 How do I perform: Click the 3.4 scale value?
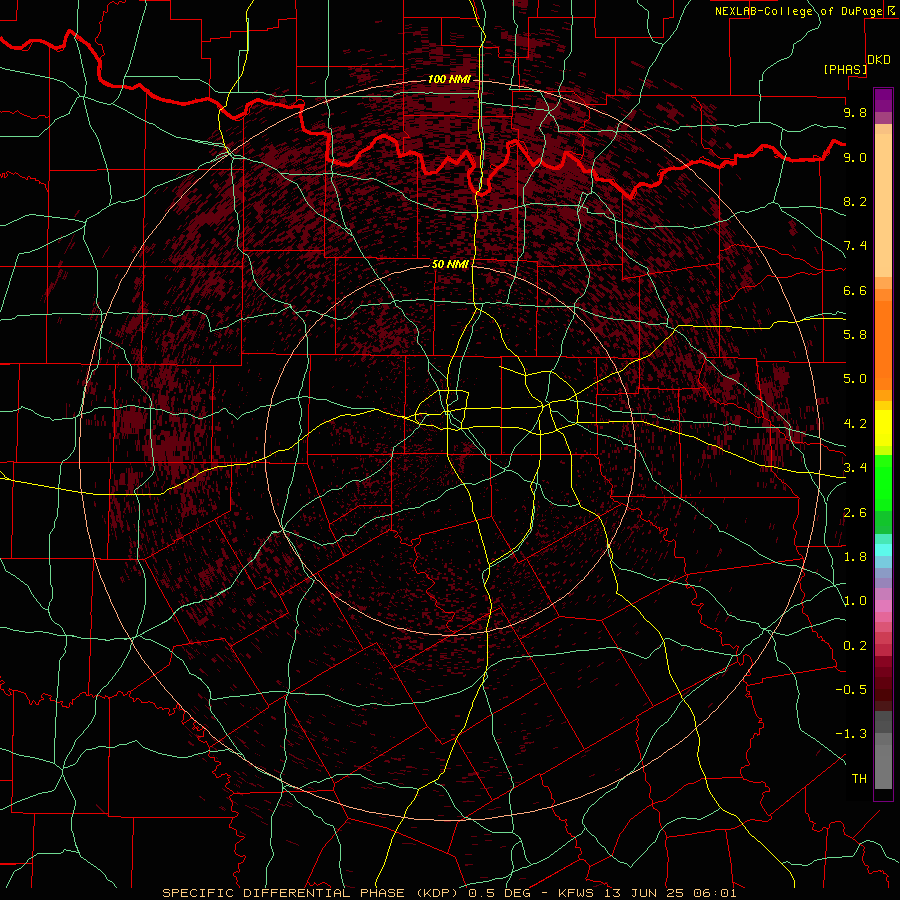pos(855,468)
